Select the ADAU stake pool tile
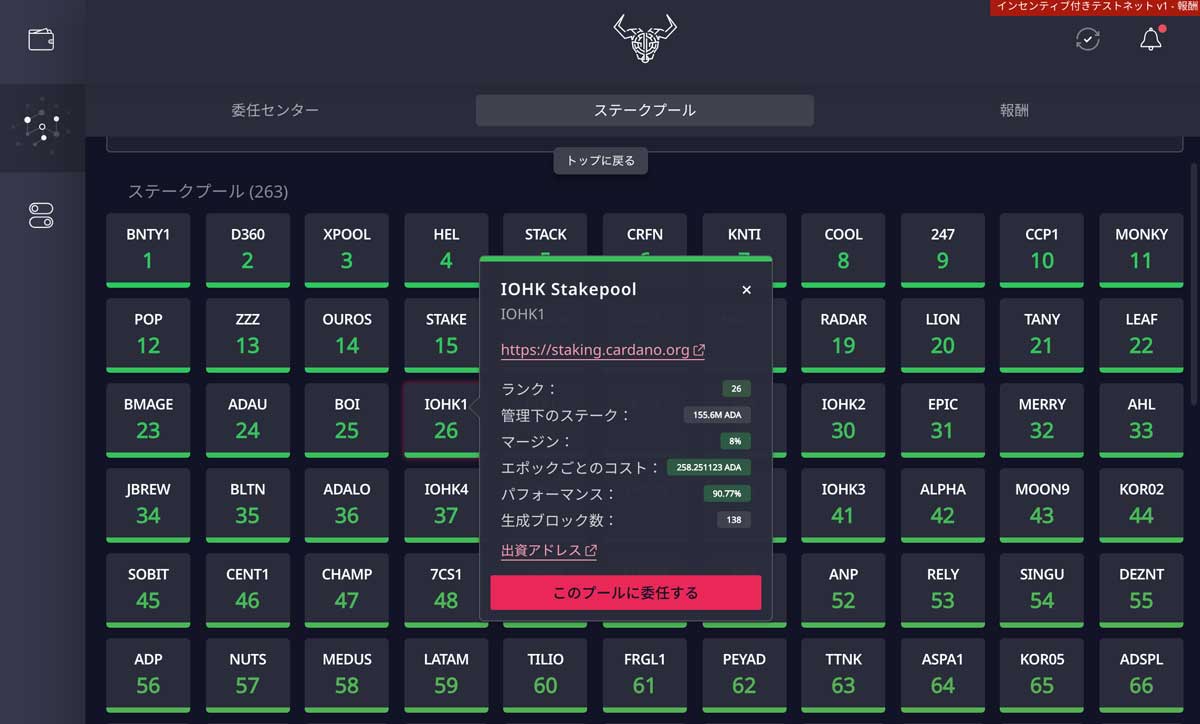The width and height of the screenshot is (1200, 724). [x=247, y=420]
